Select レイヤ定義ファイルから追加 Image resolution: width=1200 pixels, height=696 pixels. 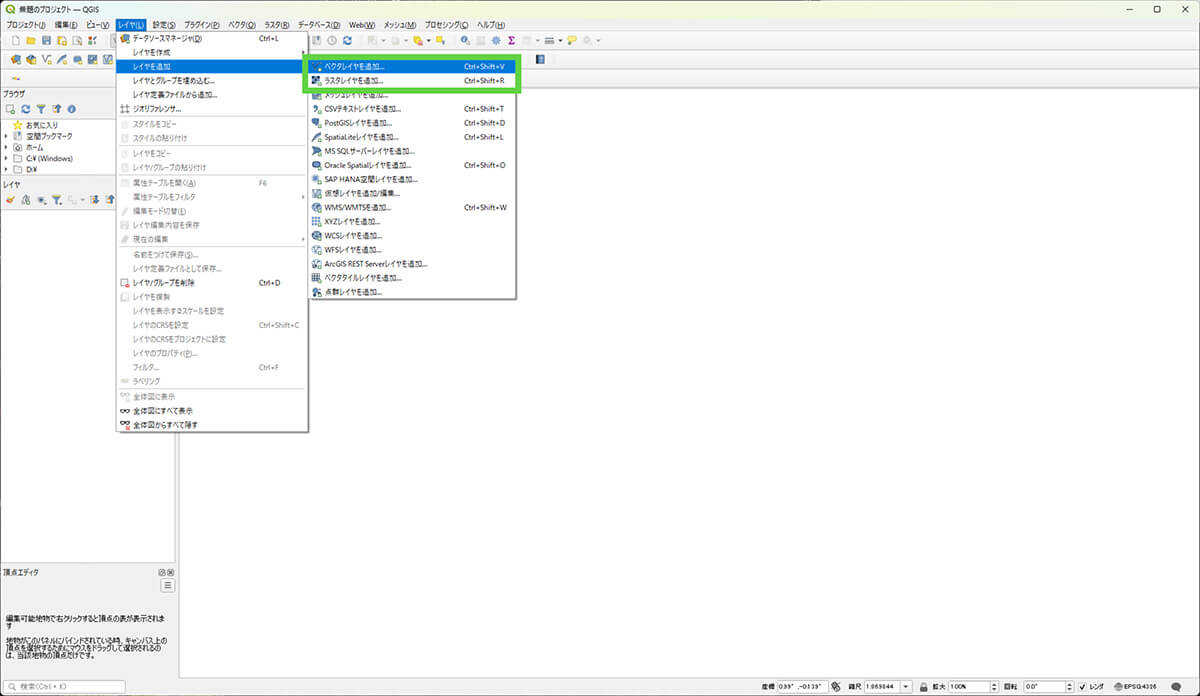point(212,94)
